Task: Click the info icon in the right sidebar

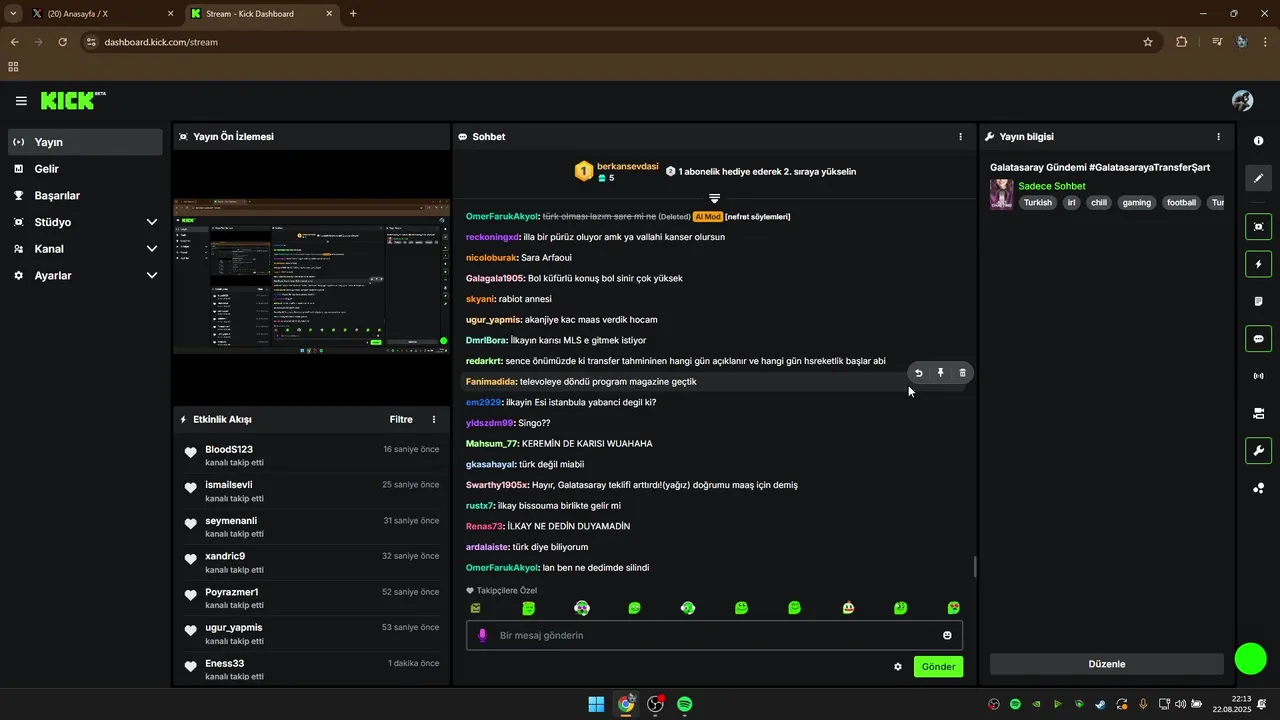Action: point(1258,141)
